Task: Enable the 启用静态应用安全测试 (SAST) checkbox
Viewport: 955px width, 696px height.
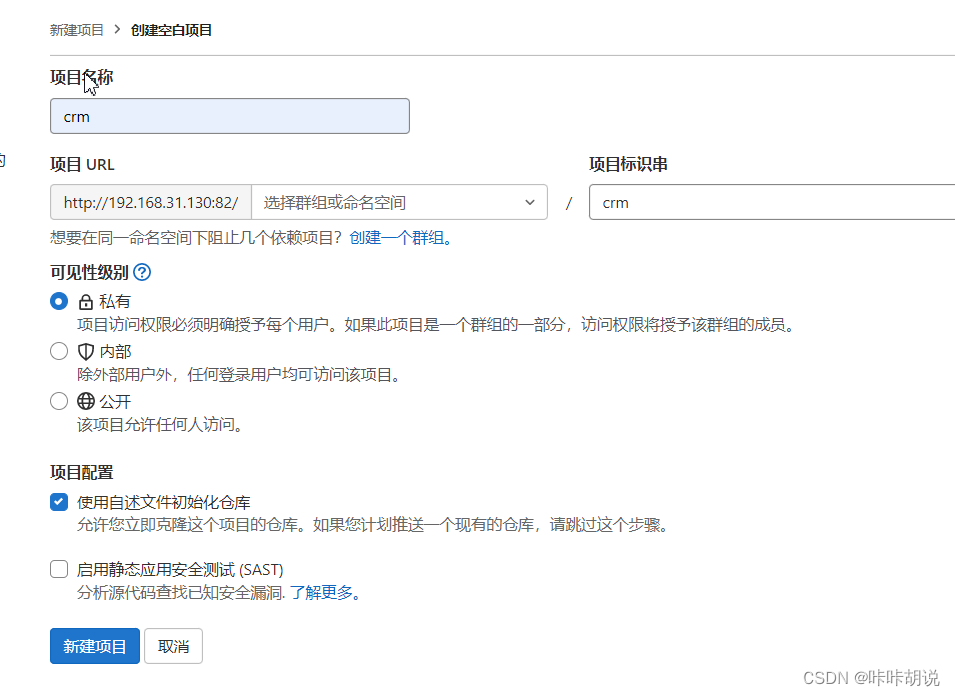Action: pyautogui.click(x=59, y=569)
